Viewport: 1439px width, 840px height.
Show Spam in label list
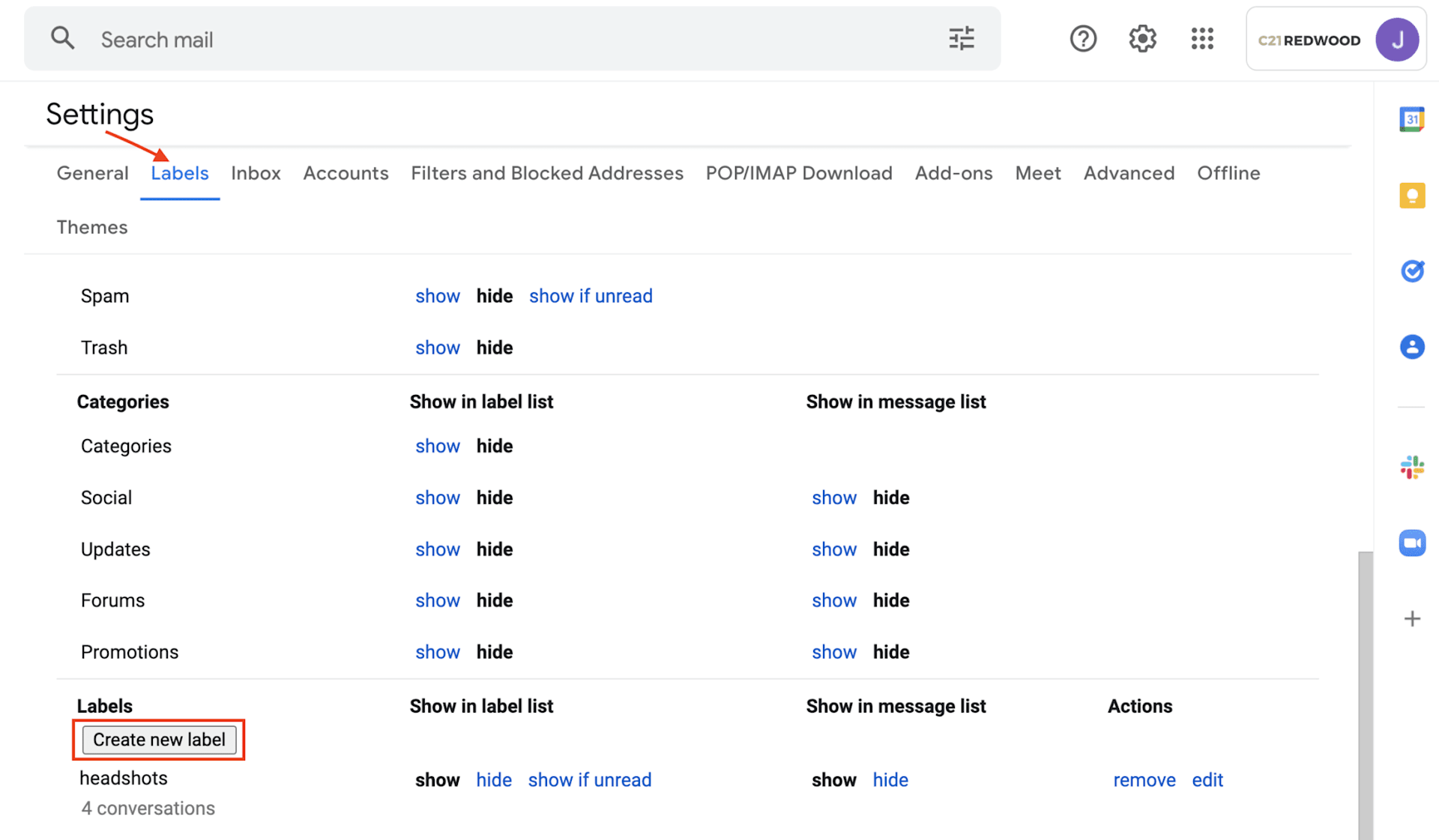coord(437,296)
